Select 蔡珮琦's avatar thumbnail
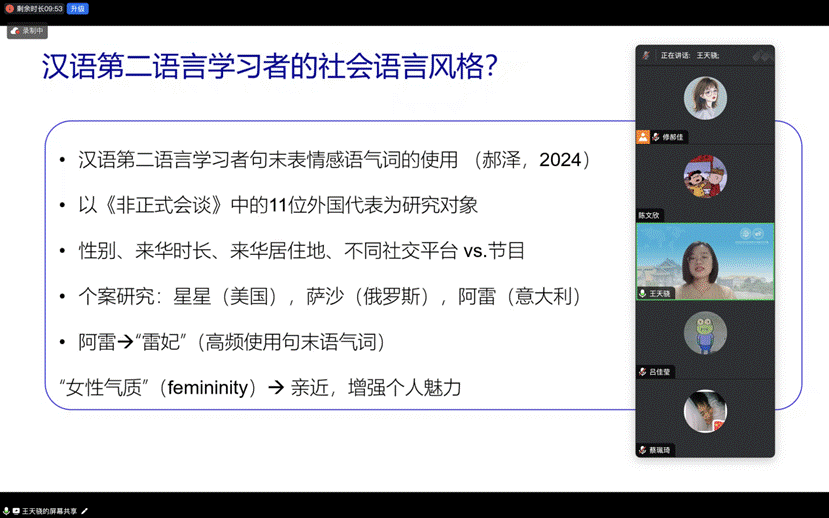 click(x=705, y=412)
